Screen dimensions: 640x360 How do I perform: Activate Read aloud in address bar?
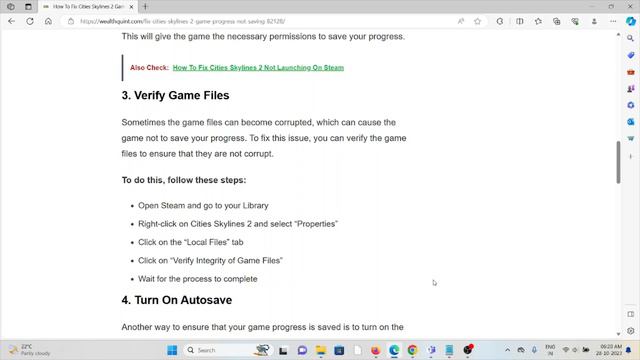tap(461, 21)
